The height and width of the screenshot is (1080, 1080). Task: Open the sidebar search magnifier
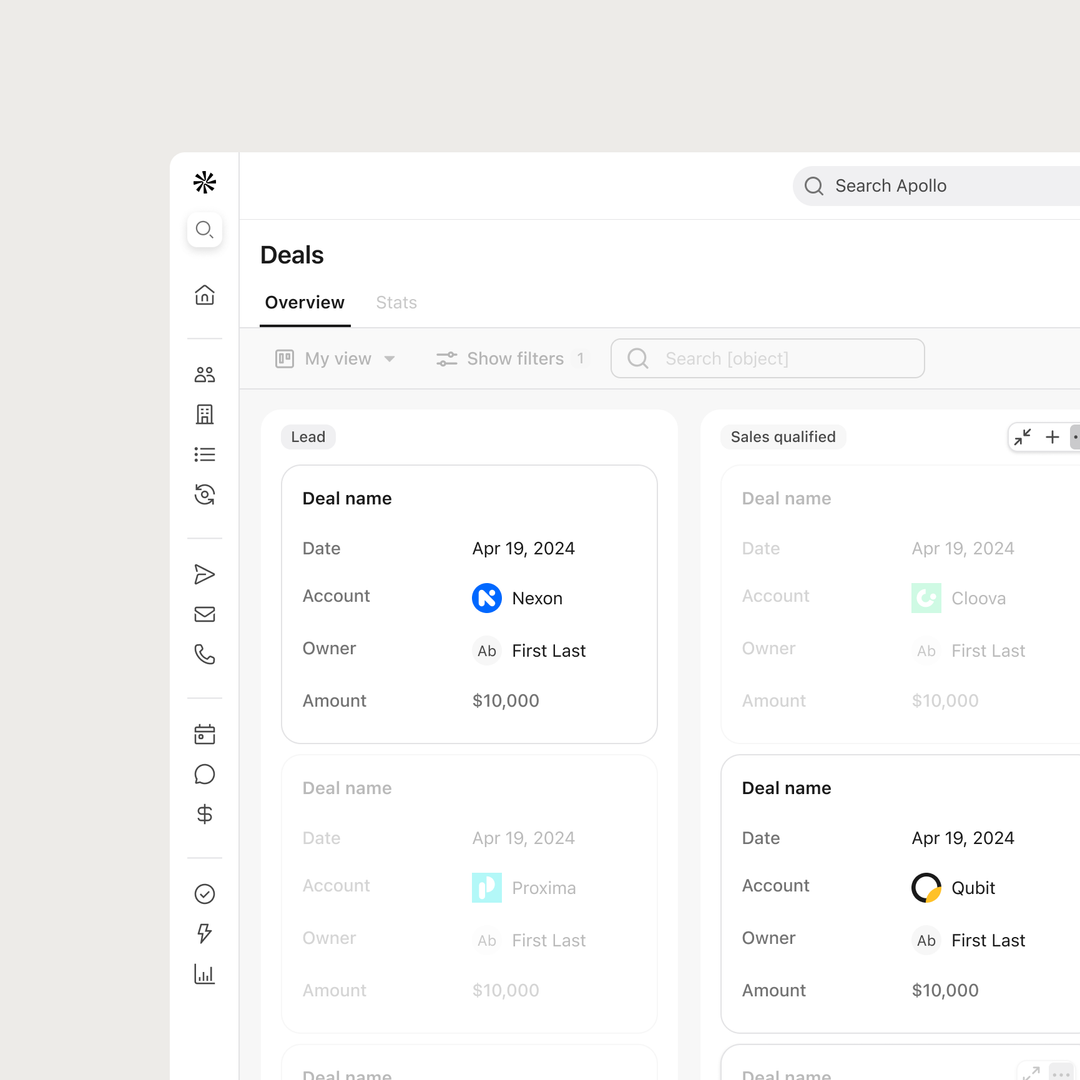click(x=204, y=229)
